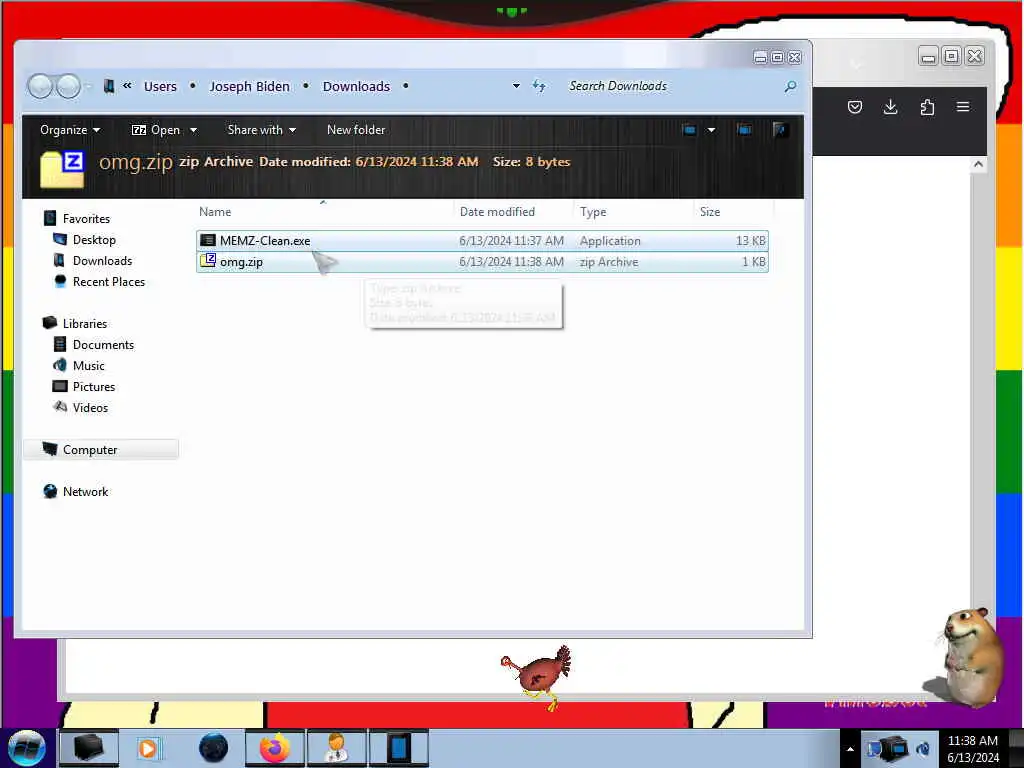The height and width of the screenshot is (768, 1024).
Task: Click the Firefox scrollbar up arrow
Action: tap(978, 165)
